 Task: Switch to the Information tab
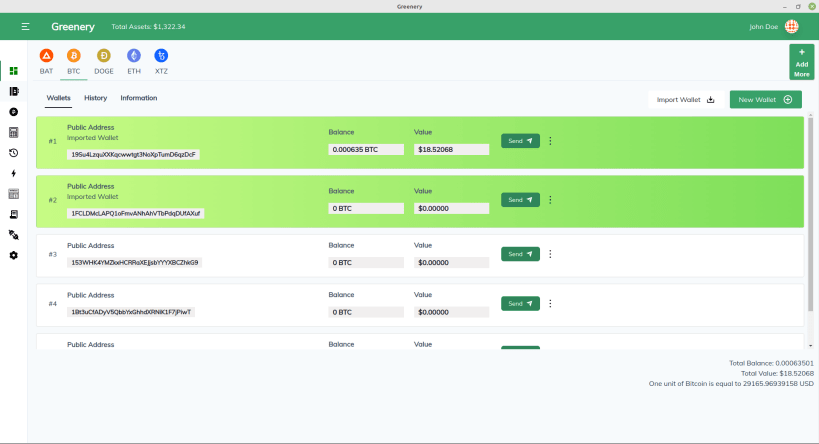(138, 98)
